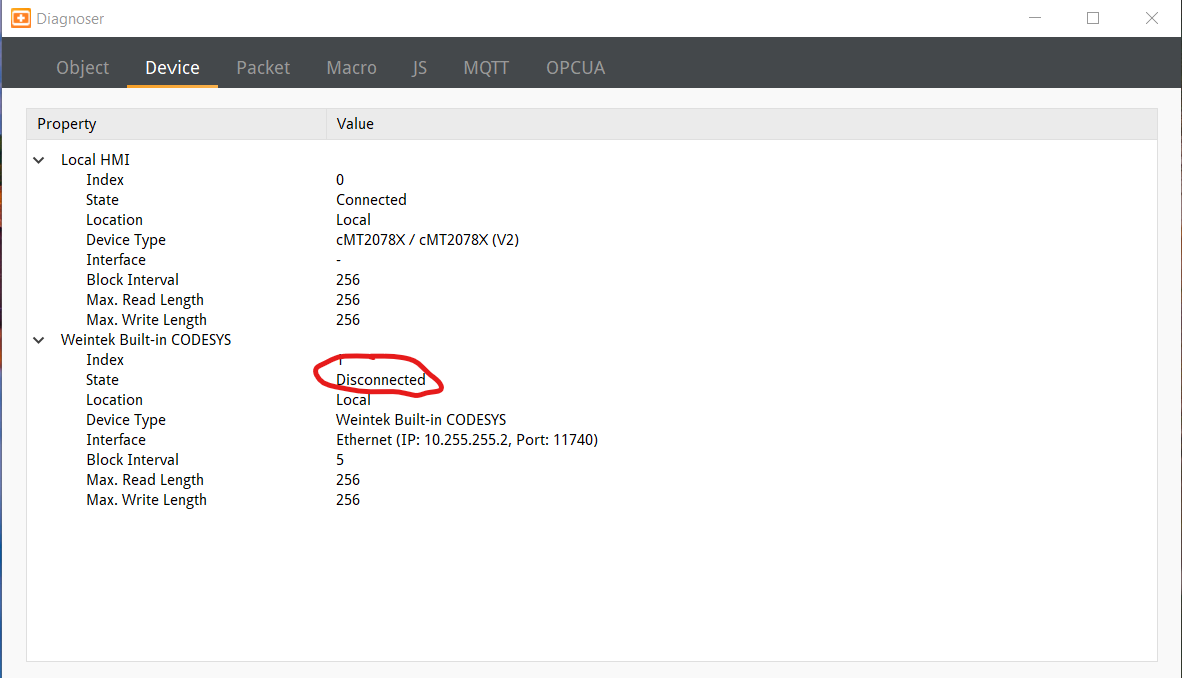This screenshot has width=1182, height=678.
Task: Collapse the Local HMI tree group
Action: (39, 160)
